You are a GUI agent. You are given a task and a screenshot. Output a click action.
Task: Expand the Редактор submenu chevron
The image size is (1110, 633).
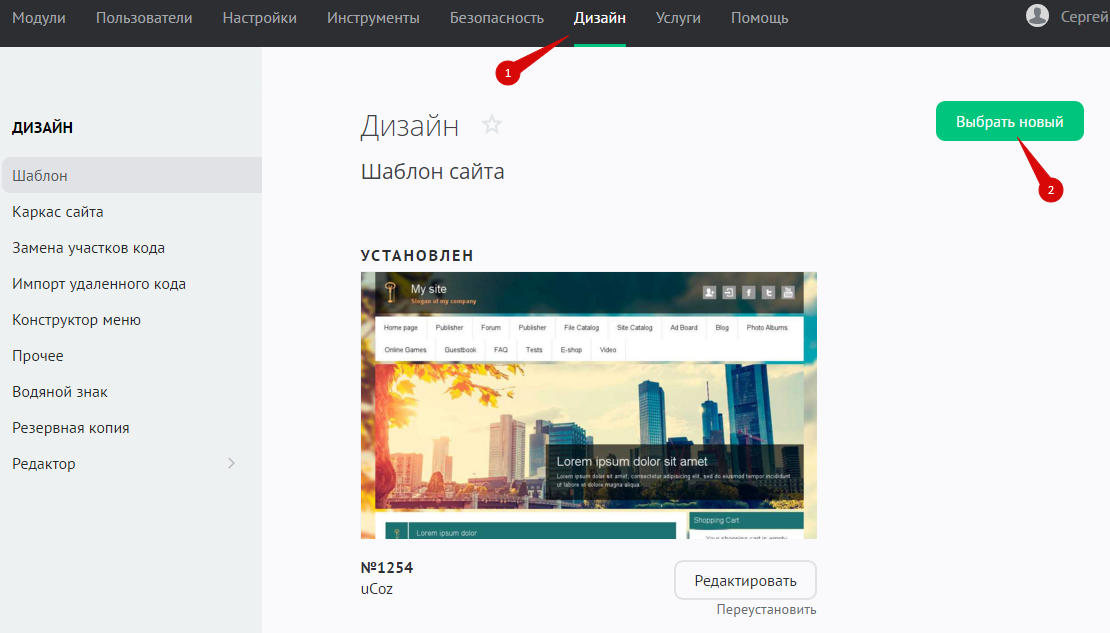[x=232, y=463]
